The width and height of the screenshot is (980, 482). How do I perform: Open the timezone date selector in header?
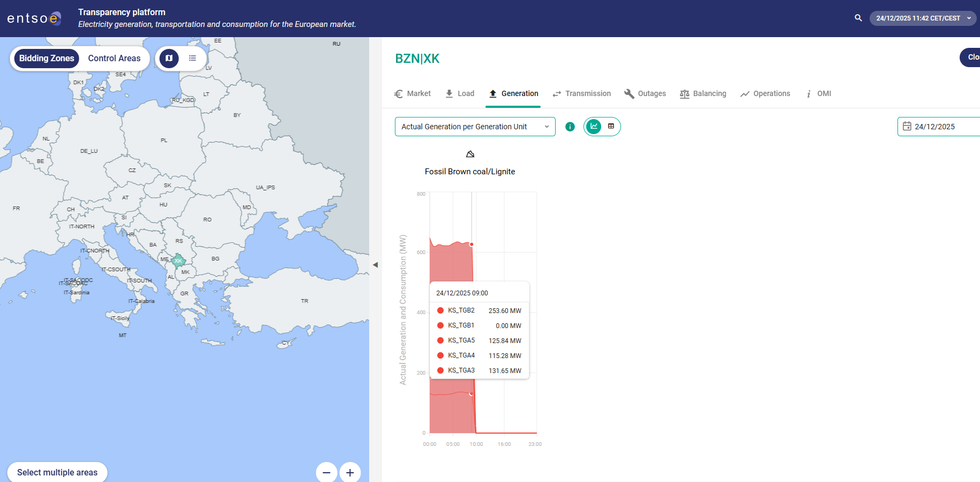[915, 18]
